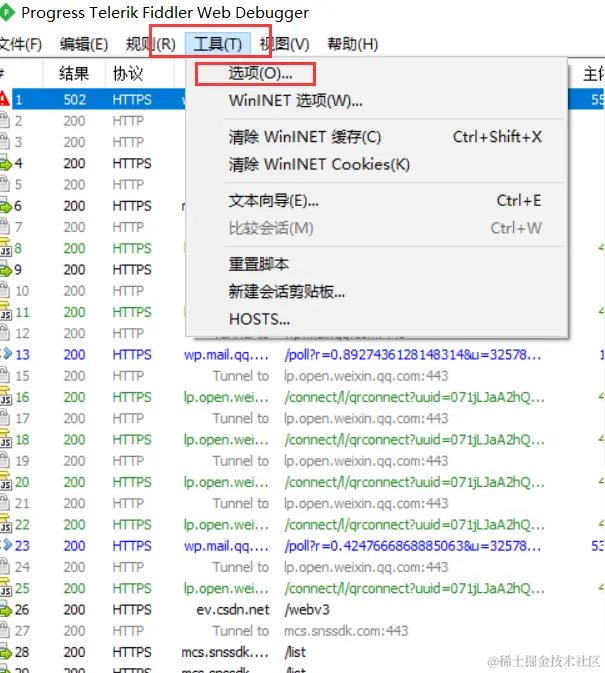Viewport: 605px width, 673px height.
Task: Open the 帮助(H) menu
Action: point(353,44)
